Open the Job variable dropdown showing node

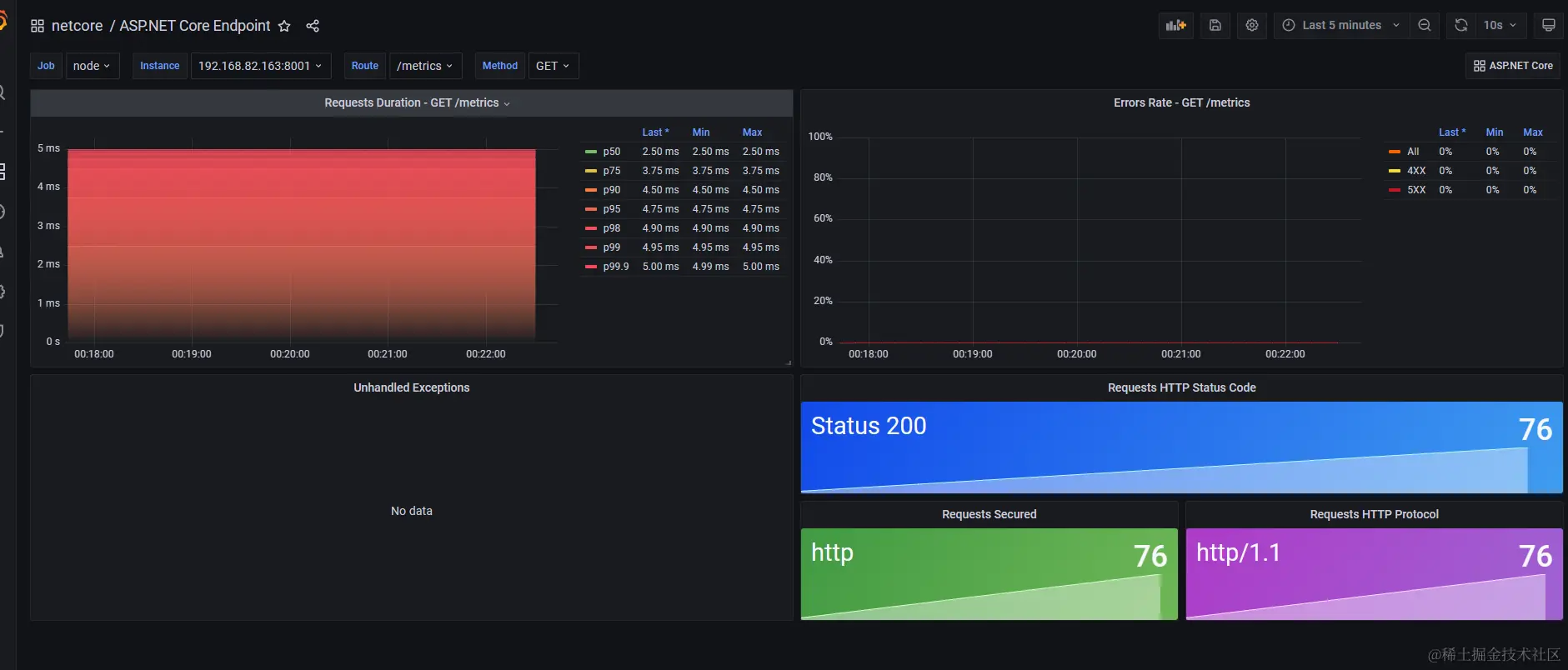click(92, 66)
